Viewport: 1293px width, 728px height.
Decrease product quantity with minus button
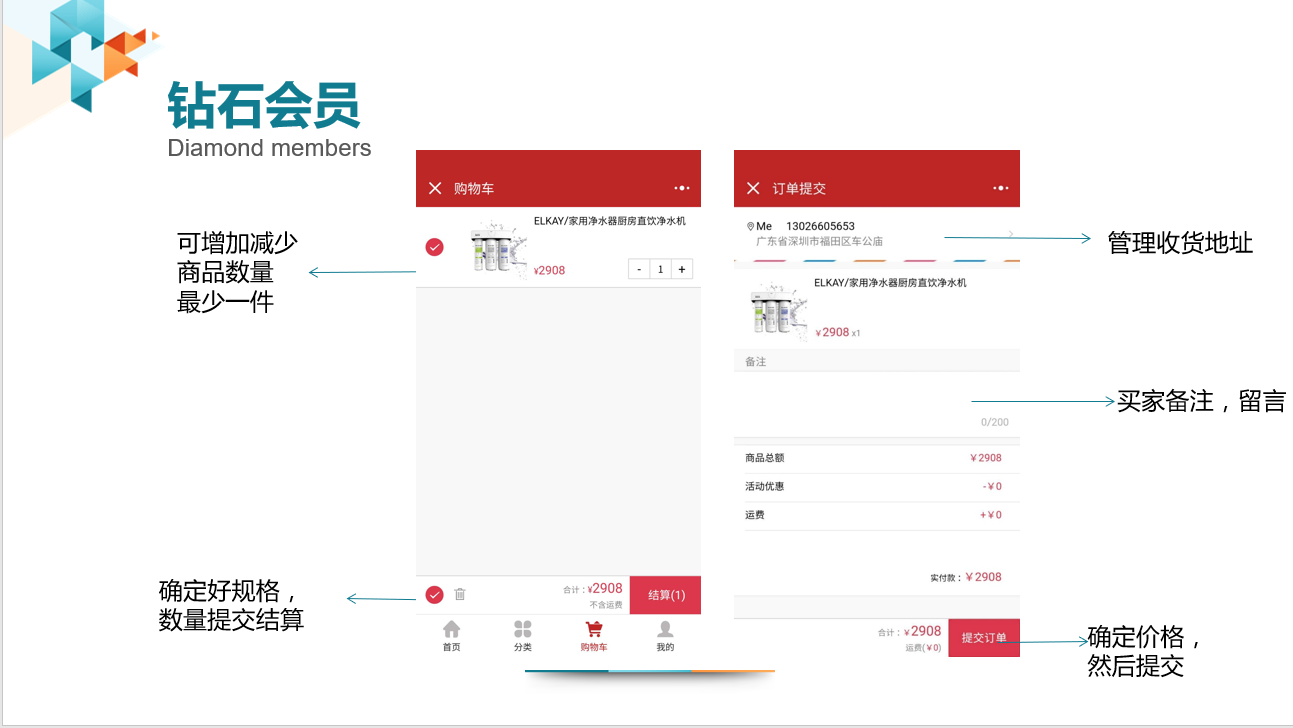point(639,269)
